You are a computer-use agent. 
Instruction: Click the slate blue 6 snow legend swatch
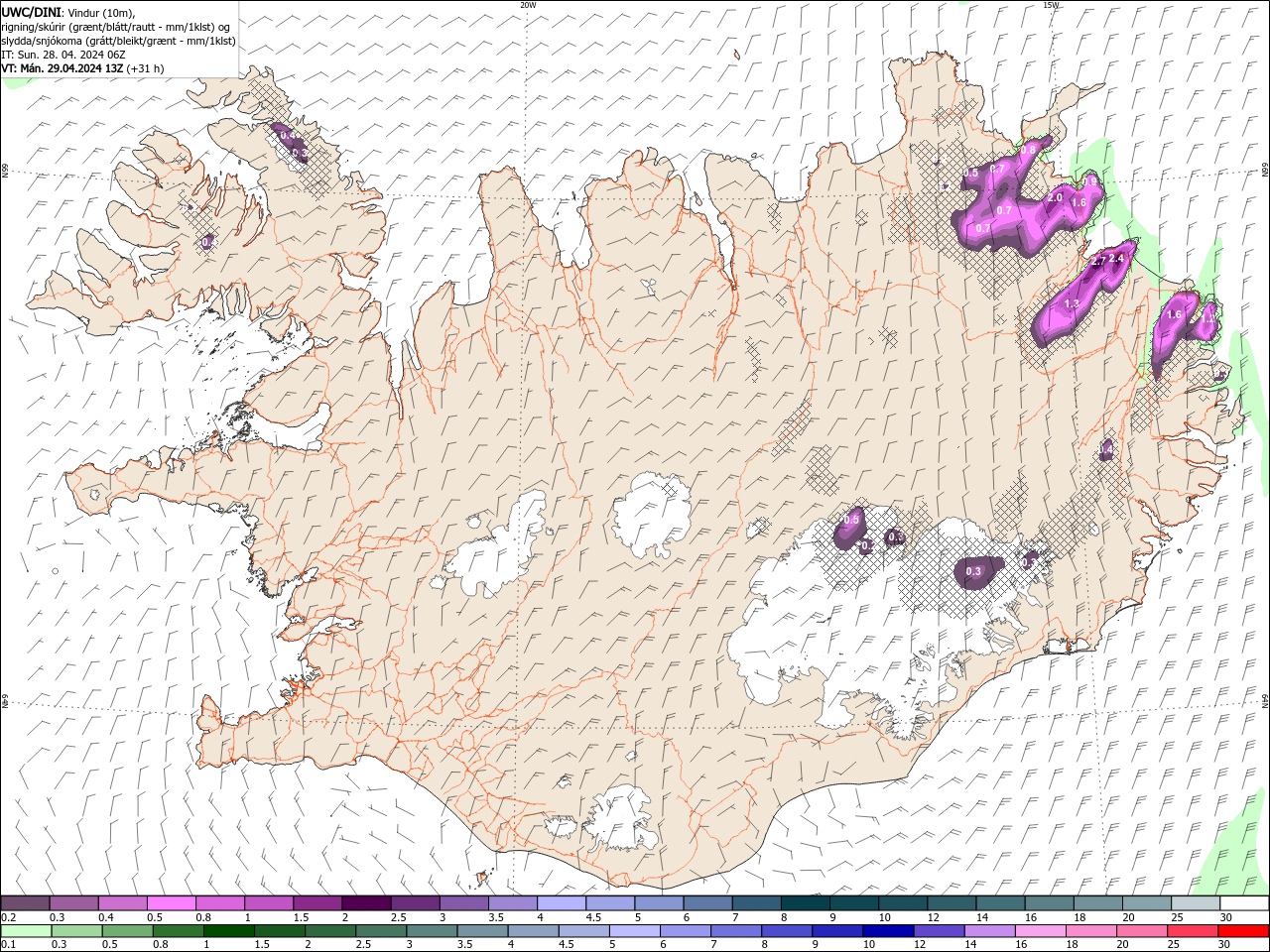pos(708,902)
